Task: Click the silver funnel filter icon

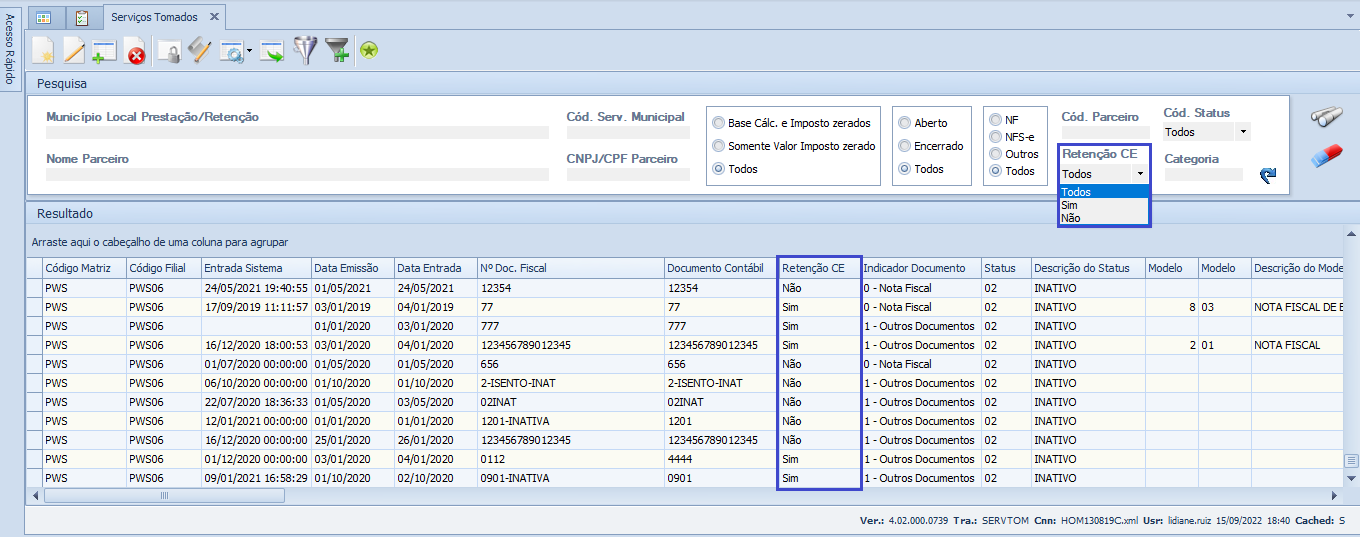Action: pos(304,50)
